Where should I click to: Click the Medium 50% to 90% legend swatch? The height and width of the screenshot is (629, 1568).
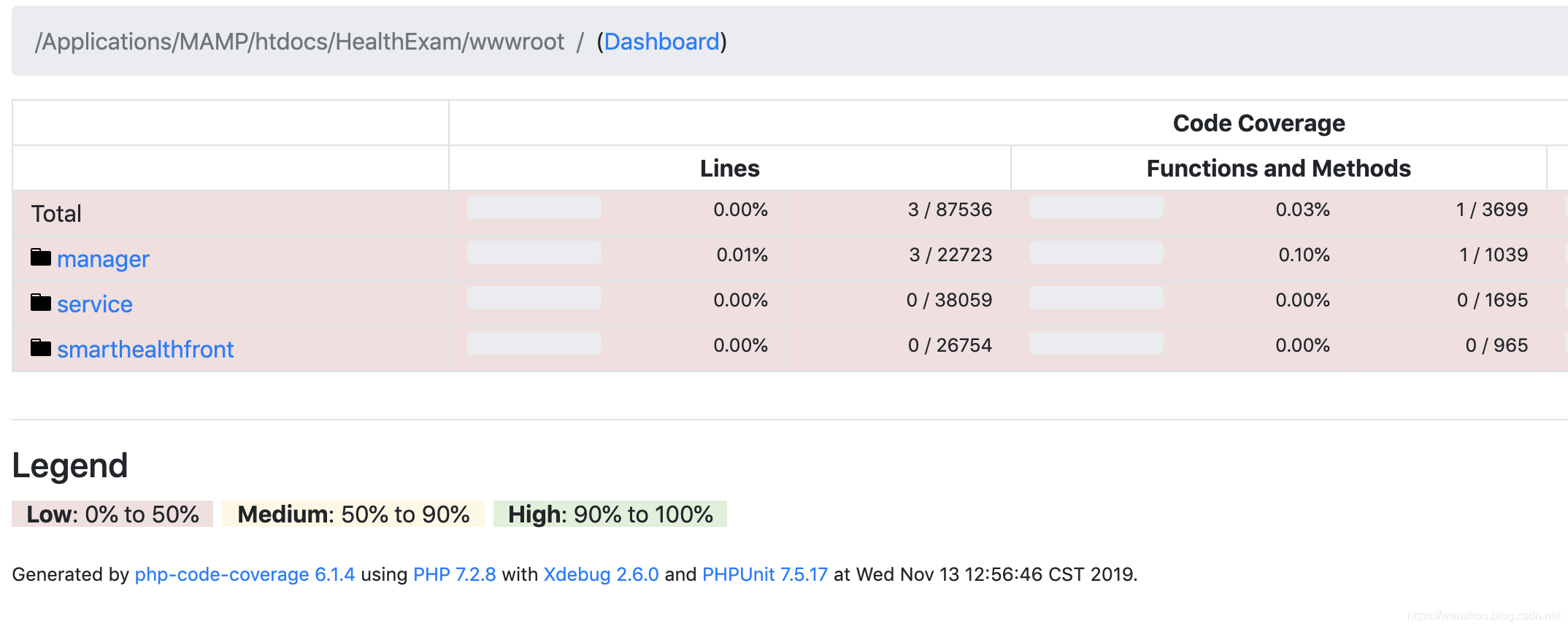point(353,514)
